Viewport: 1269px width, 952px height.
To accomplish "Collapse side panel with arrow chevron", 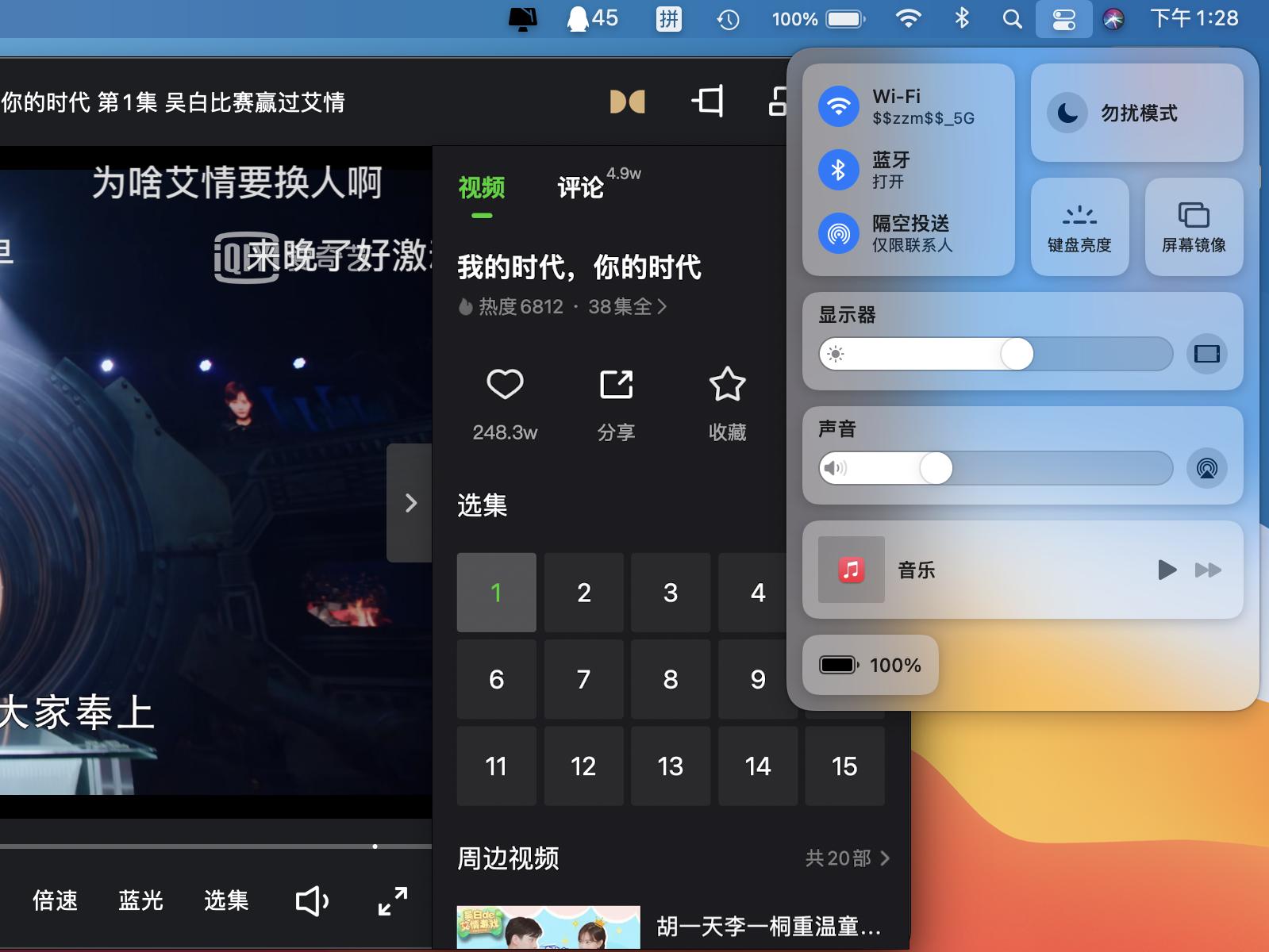I will tap(410, 503).
